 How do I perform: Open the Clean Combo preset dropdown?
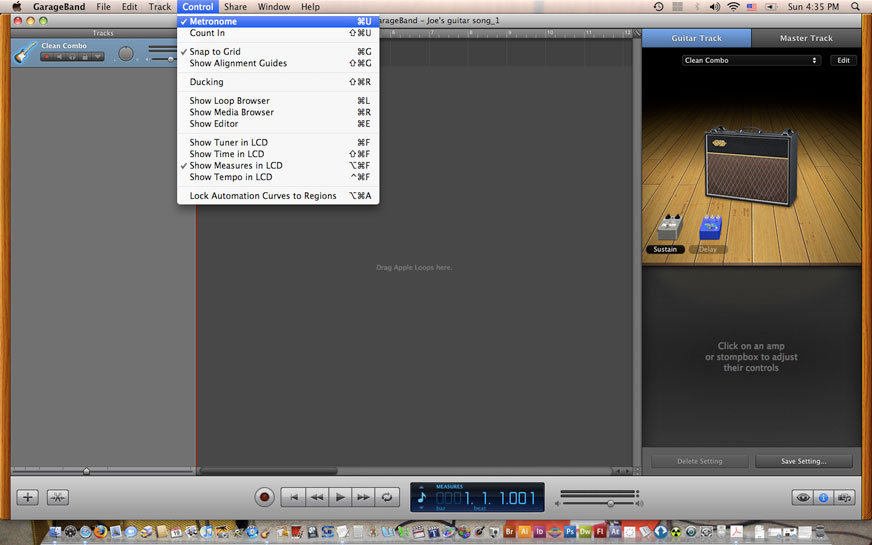[x=750, y=60]
